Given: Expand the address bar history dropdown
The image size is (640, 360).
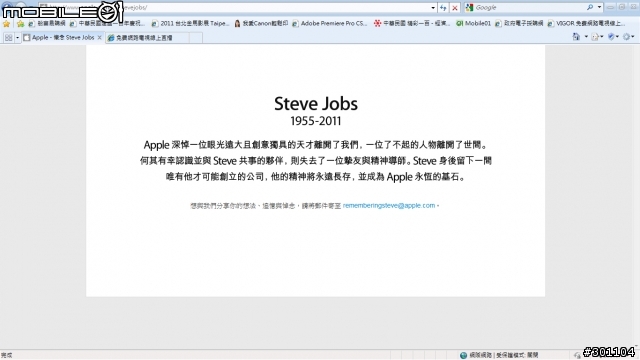Looking at the screenshot, I should click(433, 7).
